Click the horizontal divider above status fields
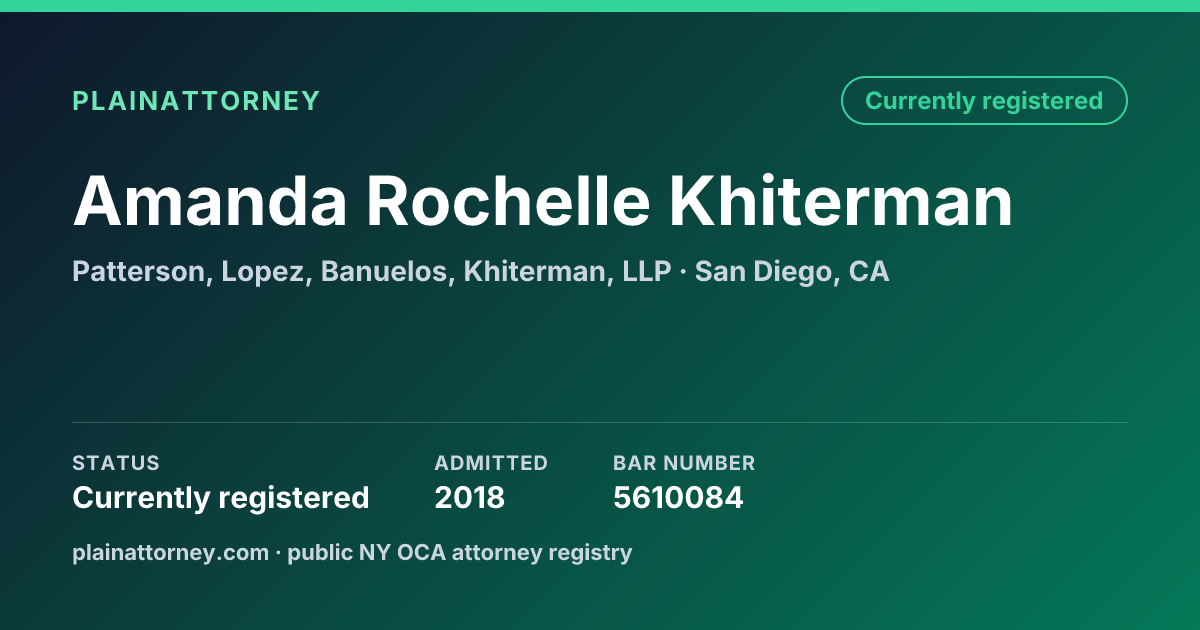This screenshot has height=630, width=1200. (x=600, y=422)
